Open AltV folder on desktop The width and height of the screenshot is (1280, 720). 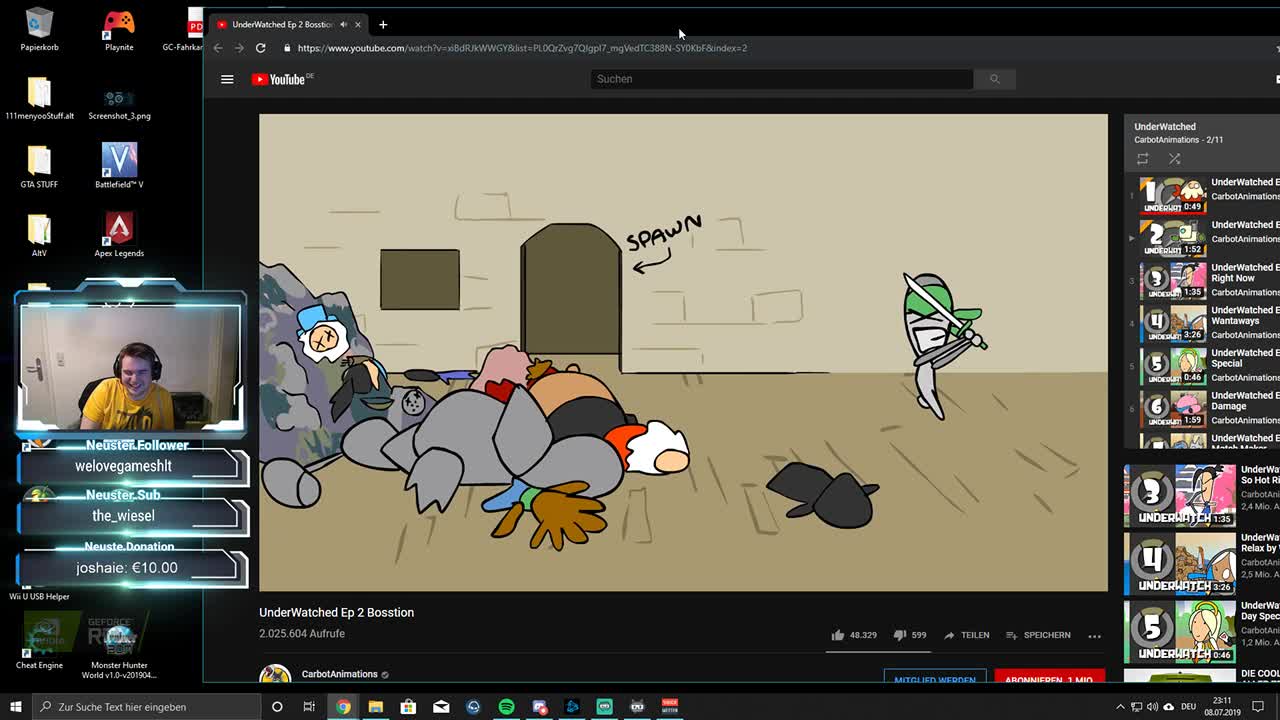[x=39, y=236]
